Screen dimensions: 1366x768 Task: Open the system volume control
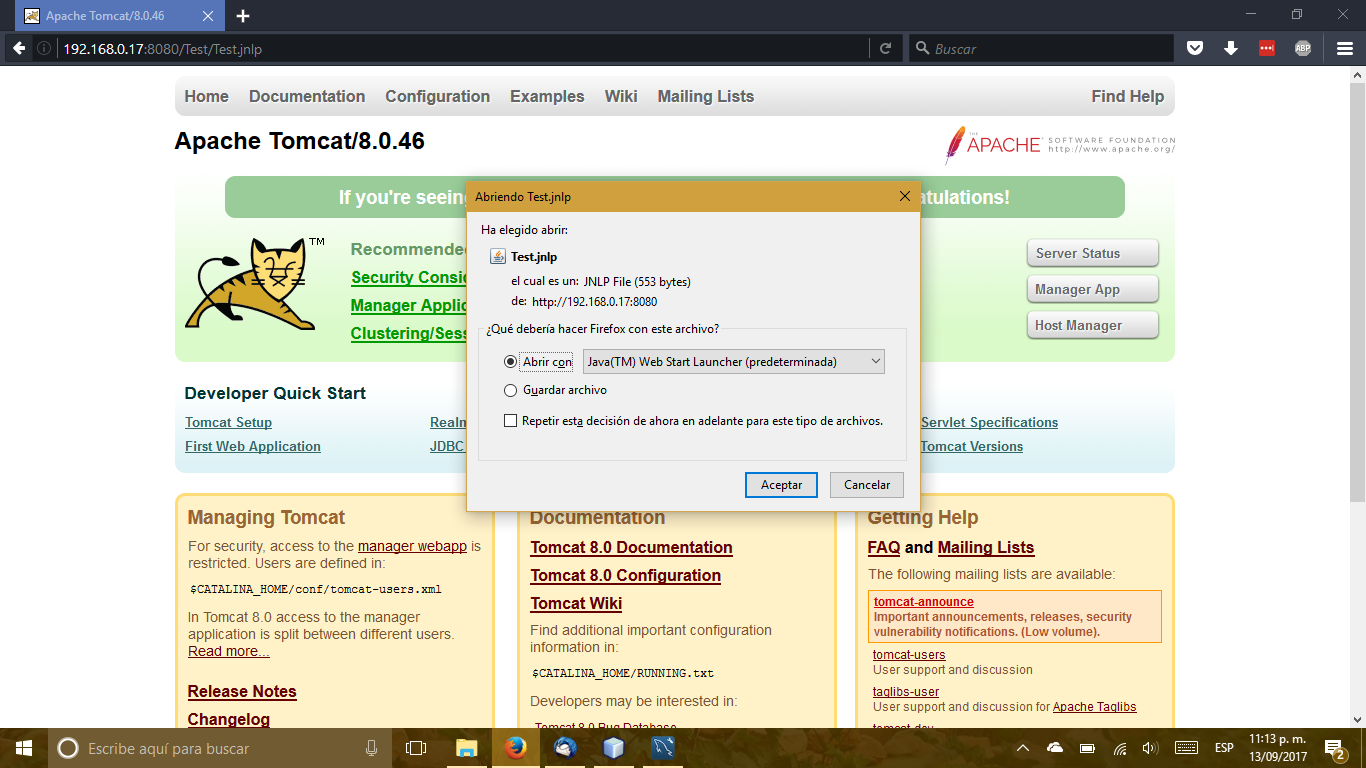pyautogui.click(x=1150, y=747)
